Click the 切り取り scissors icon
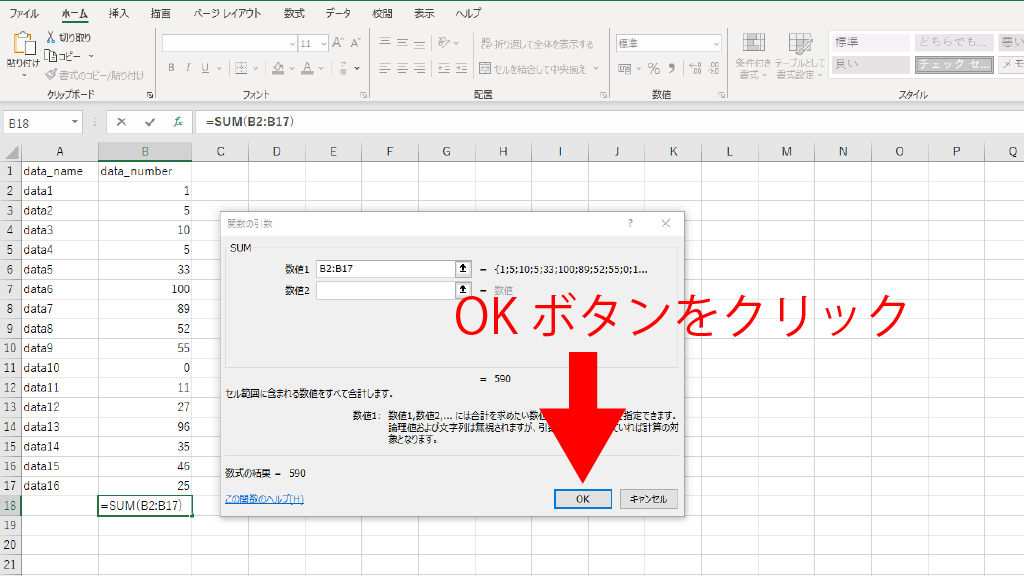The width and height of the screenshot is (1024, 576). [52, 37]
